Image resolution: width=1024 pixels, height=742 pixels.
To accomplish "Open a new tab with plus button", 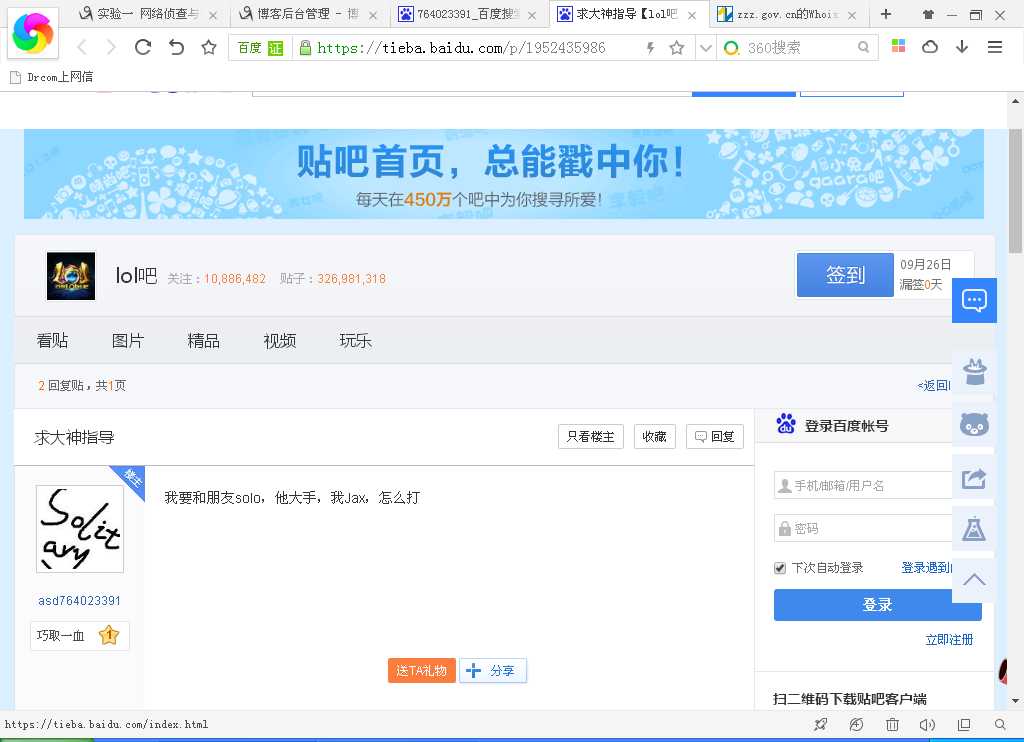I will tap(886, 14).
